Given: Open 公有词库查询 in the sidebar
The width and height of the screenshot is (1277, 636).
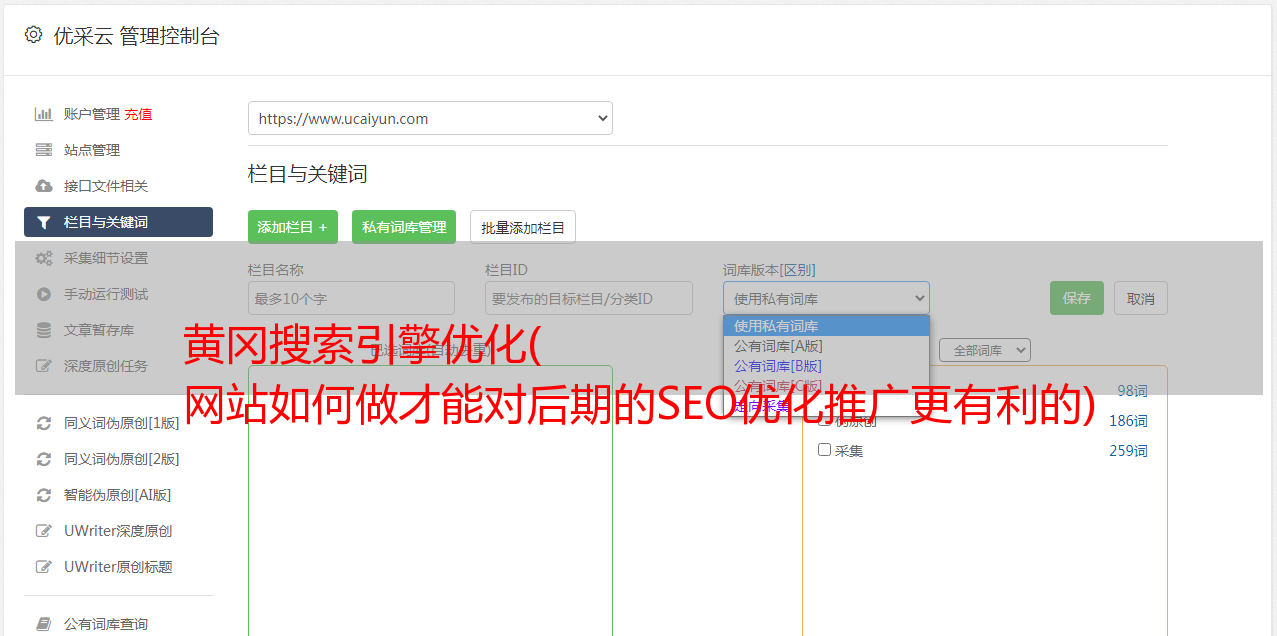Looking at the screenshot, I should [106, 624].
